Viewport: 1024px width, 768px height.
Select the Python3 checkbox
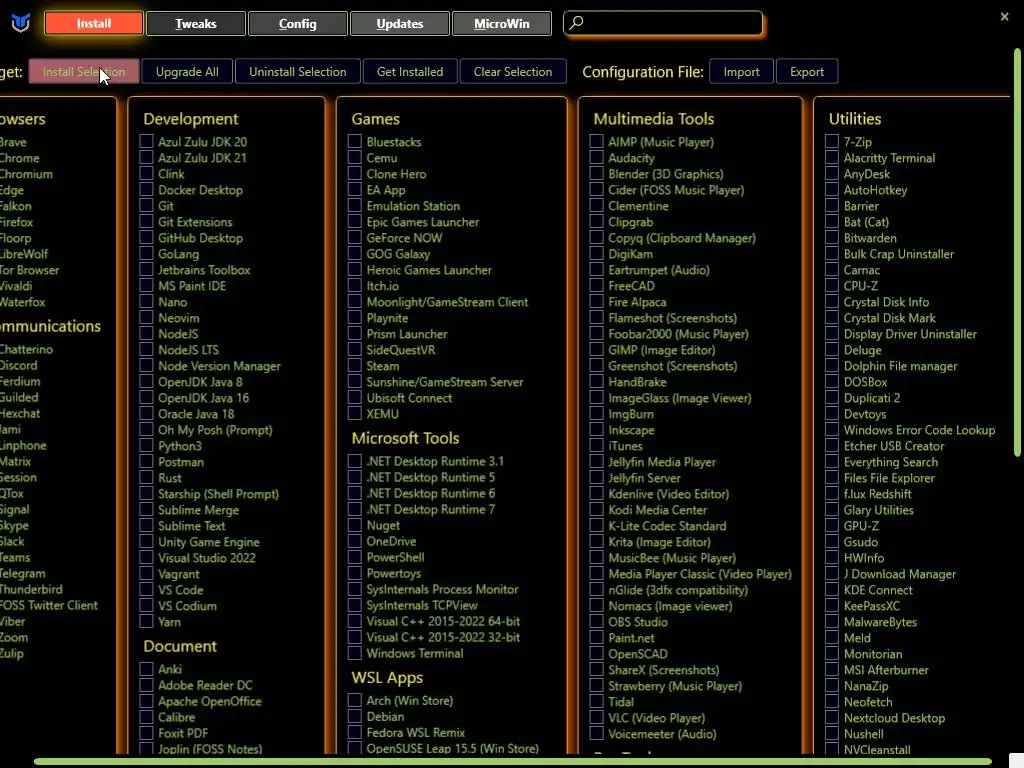[146, 446]
